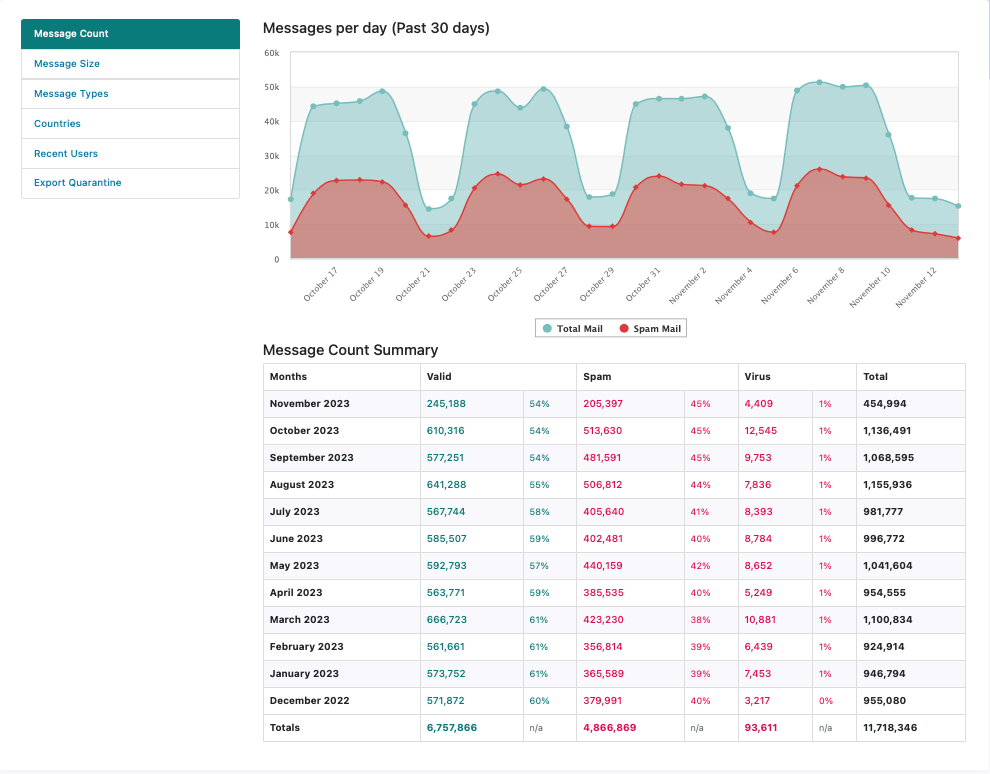Click the October 17 axis label

pyautogui.click(x=321, y=284)
